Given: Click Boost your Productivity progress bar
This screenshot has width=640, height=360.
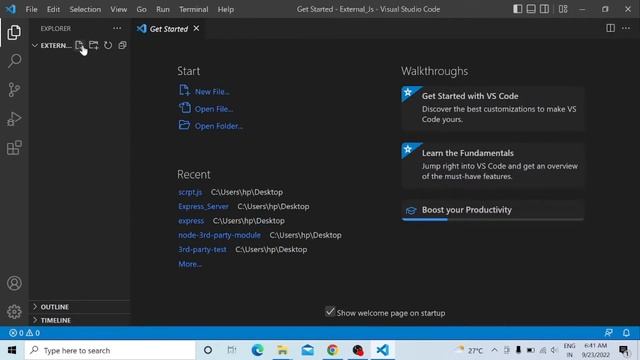Looking at the screenshot, I should click(x=493, y=220).
